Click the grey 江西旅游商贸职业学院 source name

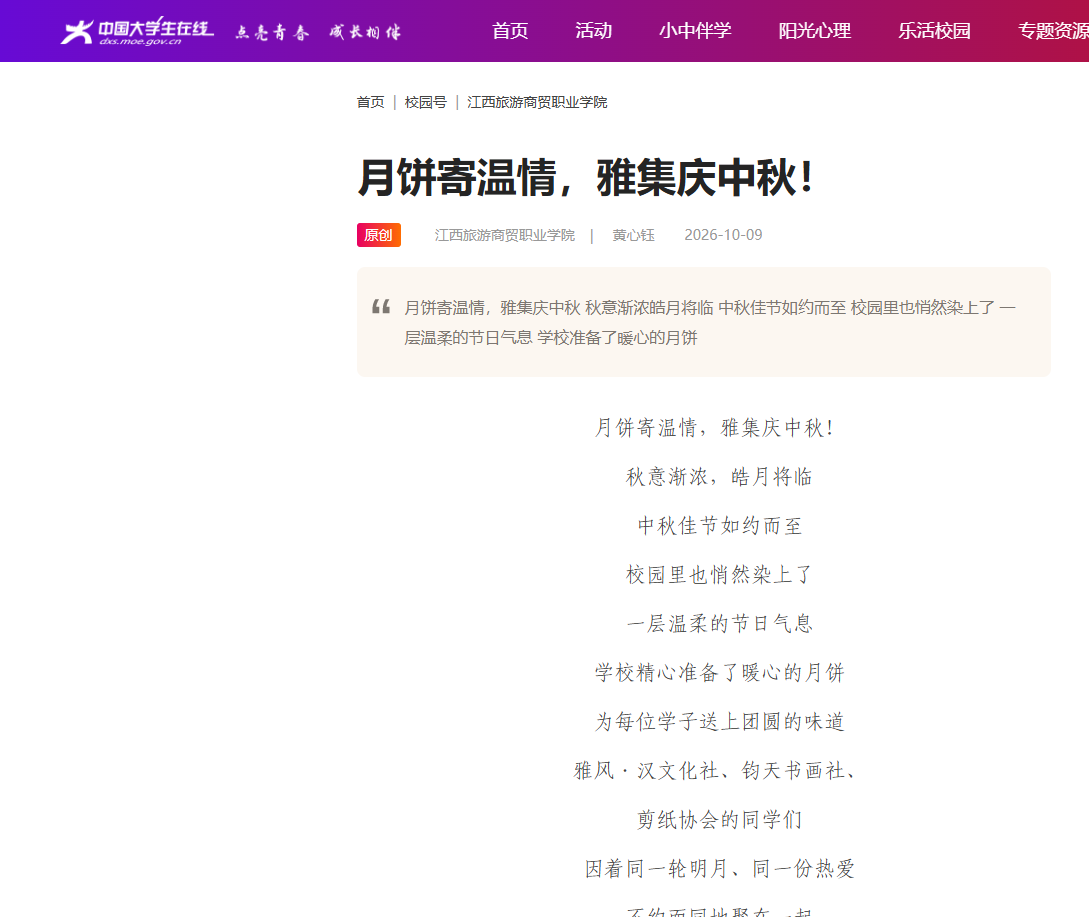pyautogui.click(x=505, y=235)
